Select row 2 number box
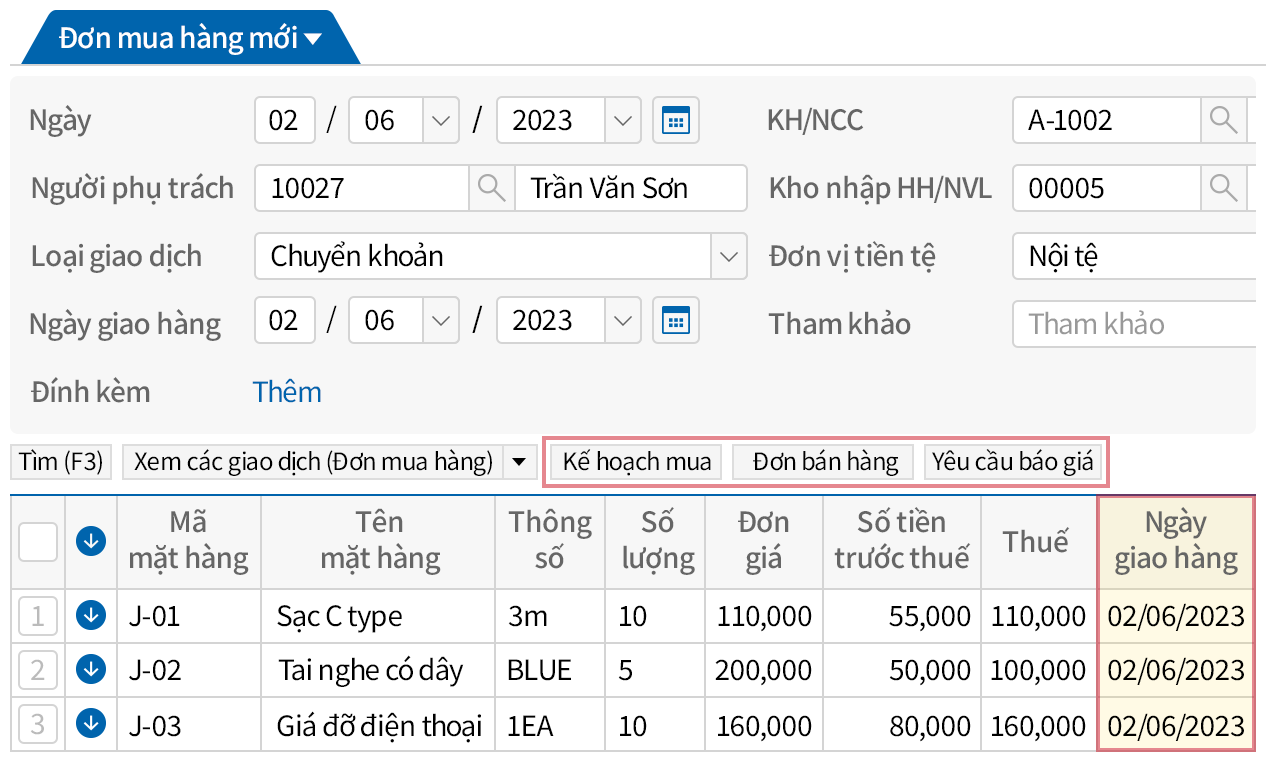Image resolution: width=1266 pixels, height=762 pixels. 38,669
